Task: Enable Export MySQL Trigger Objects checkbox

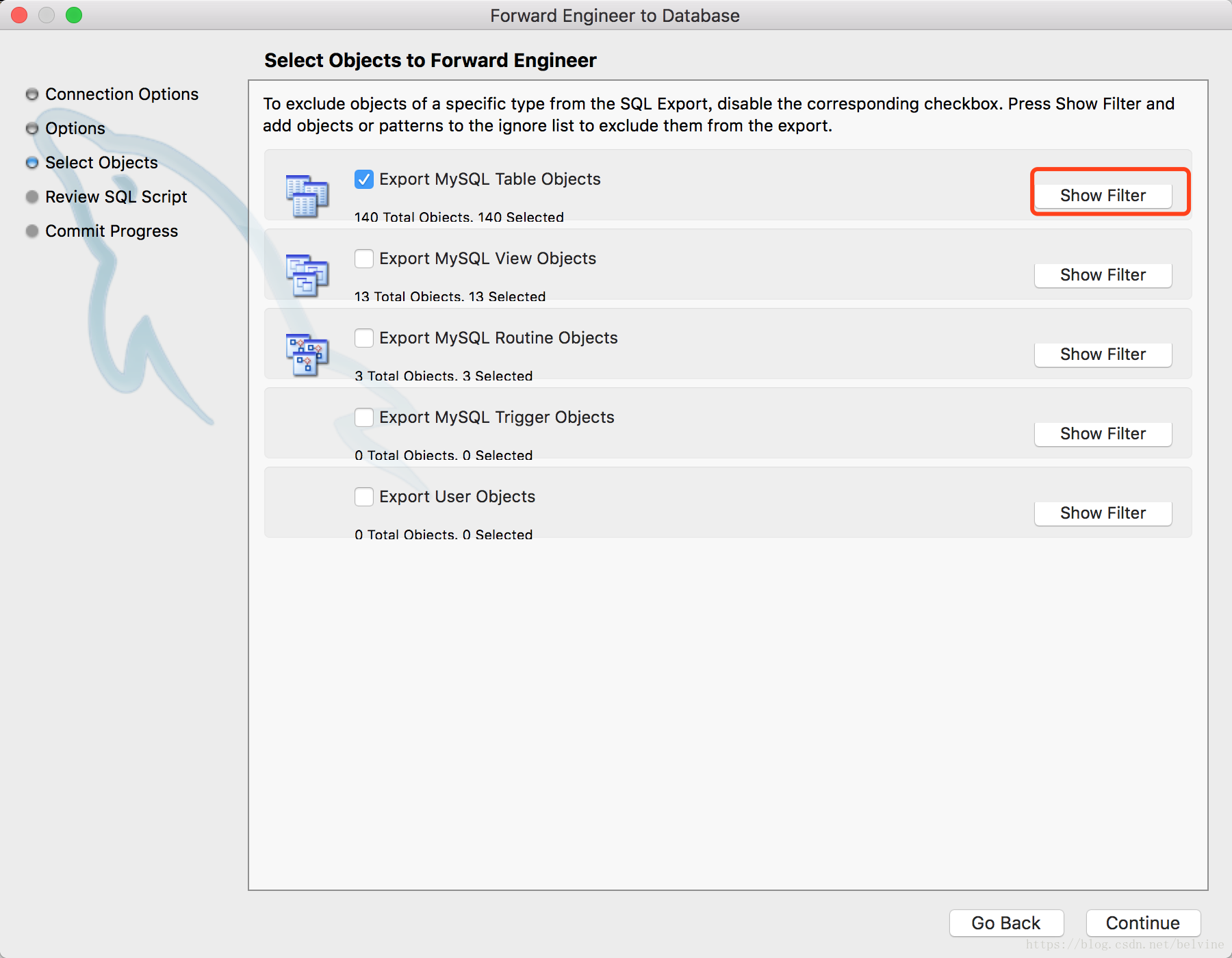Action: tap(364, 417)
